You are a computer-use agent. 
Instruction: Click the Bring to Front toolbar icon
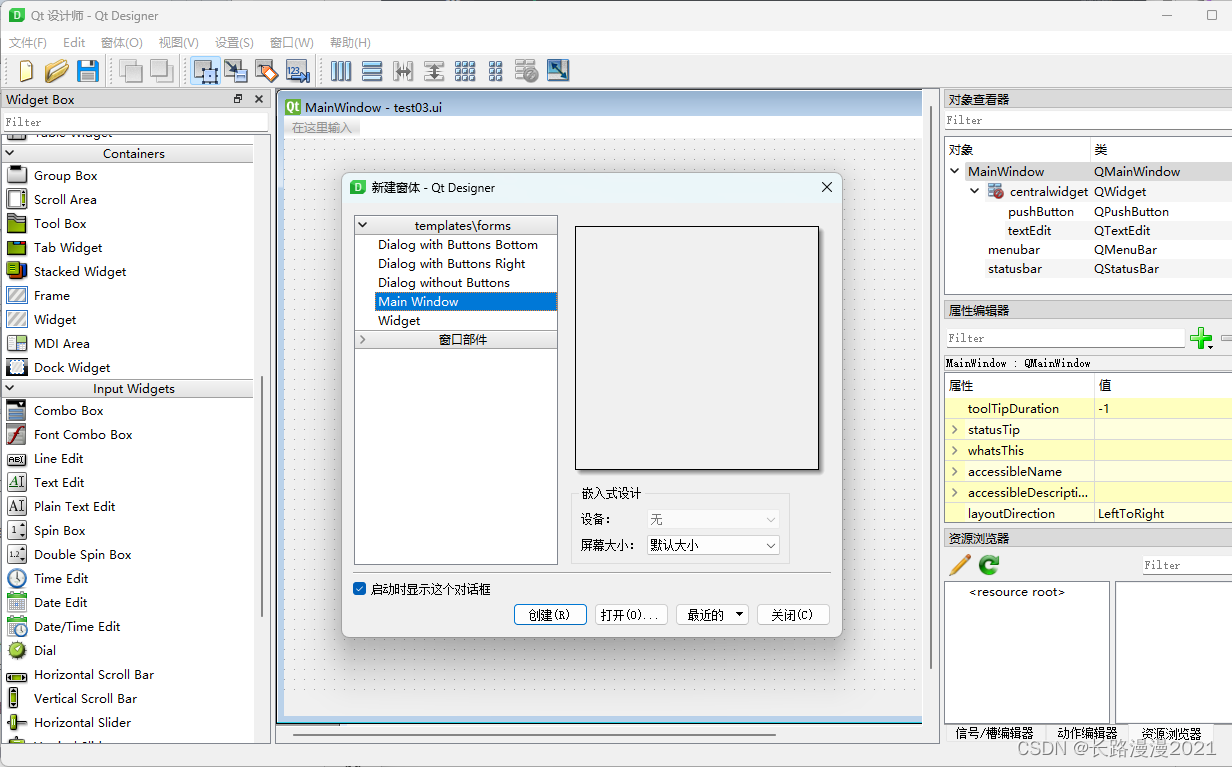click(x=161, y=71)
